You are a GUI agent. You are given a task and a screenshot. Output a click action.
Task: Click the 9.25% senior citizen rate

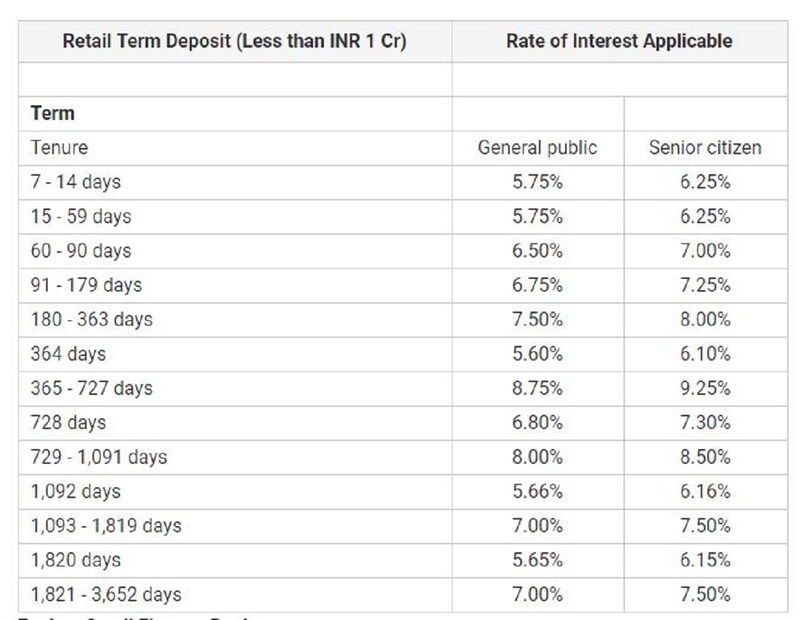click(x=705, y=388)
